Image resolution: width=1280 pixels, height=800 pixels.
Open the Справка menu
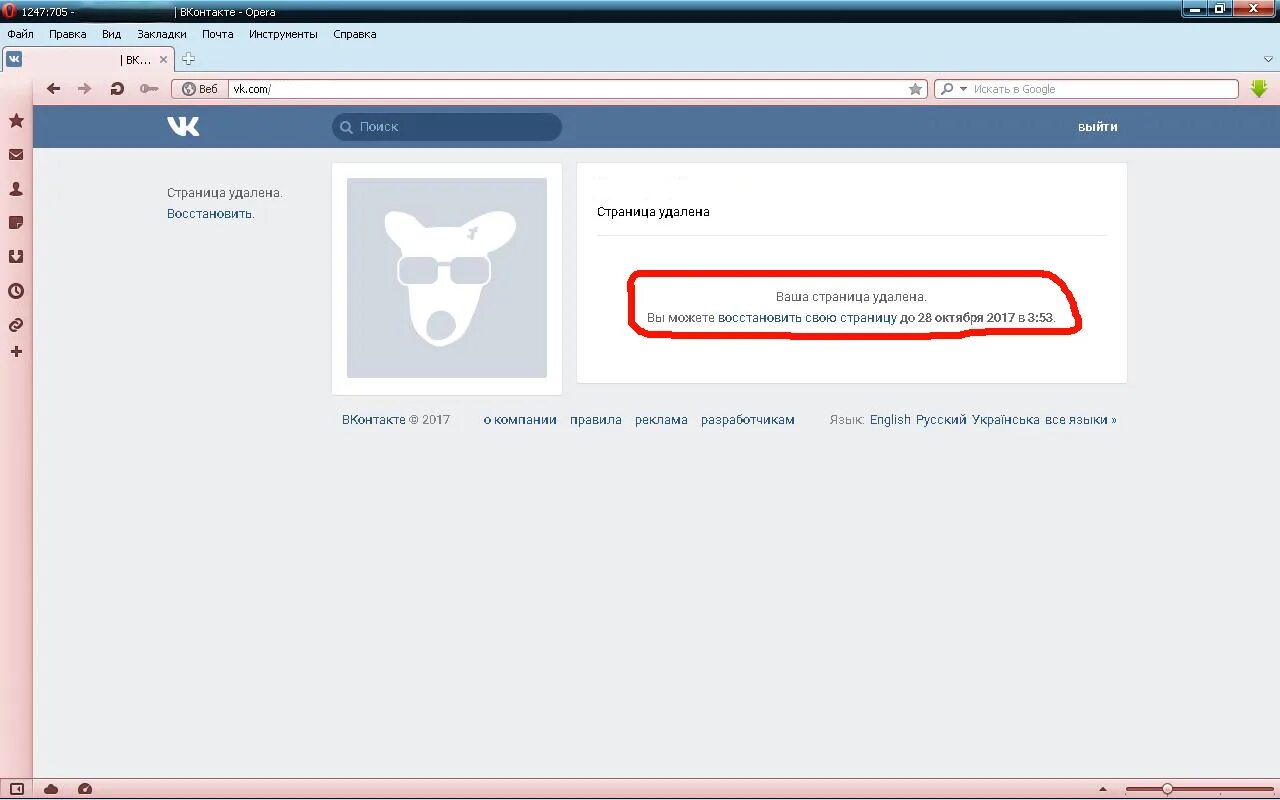click(x=355, y=34)
